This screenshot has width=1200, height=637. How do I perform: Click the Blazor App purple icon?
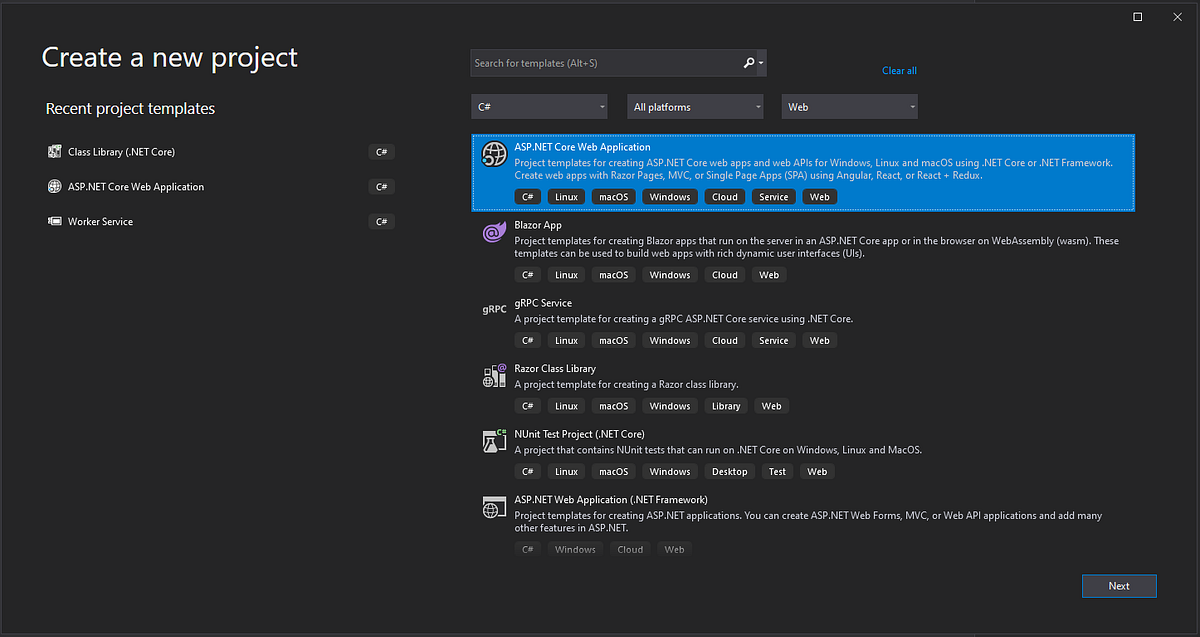pos(494,233)
